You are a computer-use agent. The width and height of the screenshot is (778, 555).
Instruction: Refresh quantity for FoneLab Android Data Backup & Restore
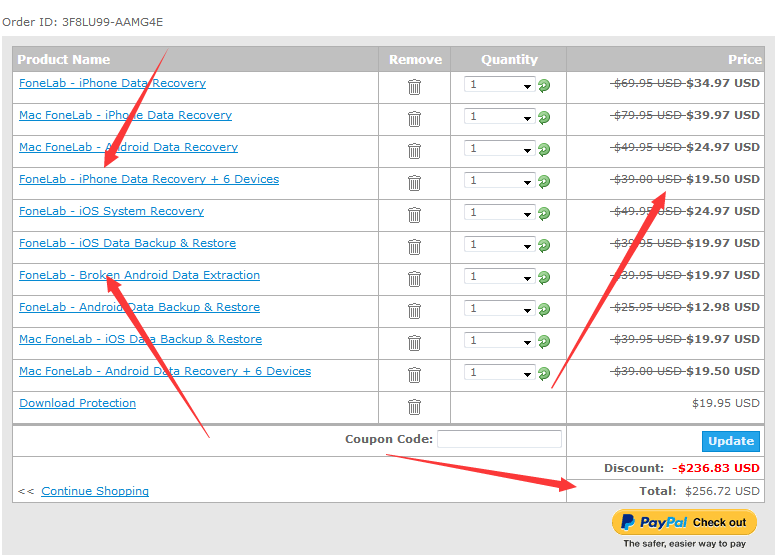coord(544,309)
